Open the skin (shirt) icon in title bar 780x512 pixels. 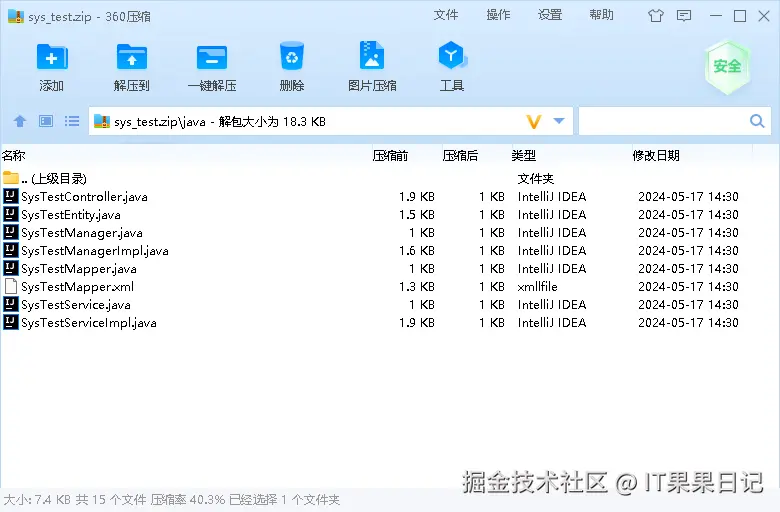click(656, 16)
